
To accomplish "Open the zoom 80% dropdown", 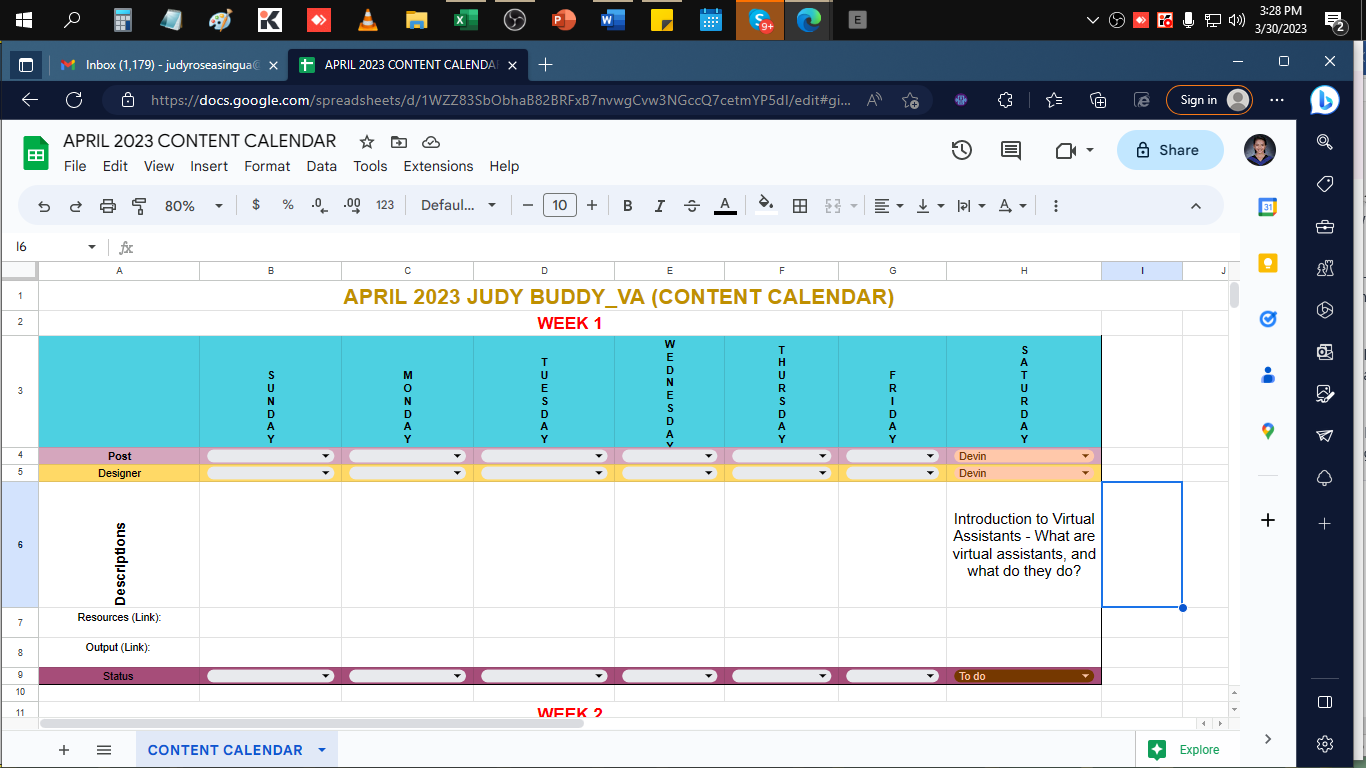I will [194, 206].
